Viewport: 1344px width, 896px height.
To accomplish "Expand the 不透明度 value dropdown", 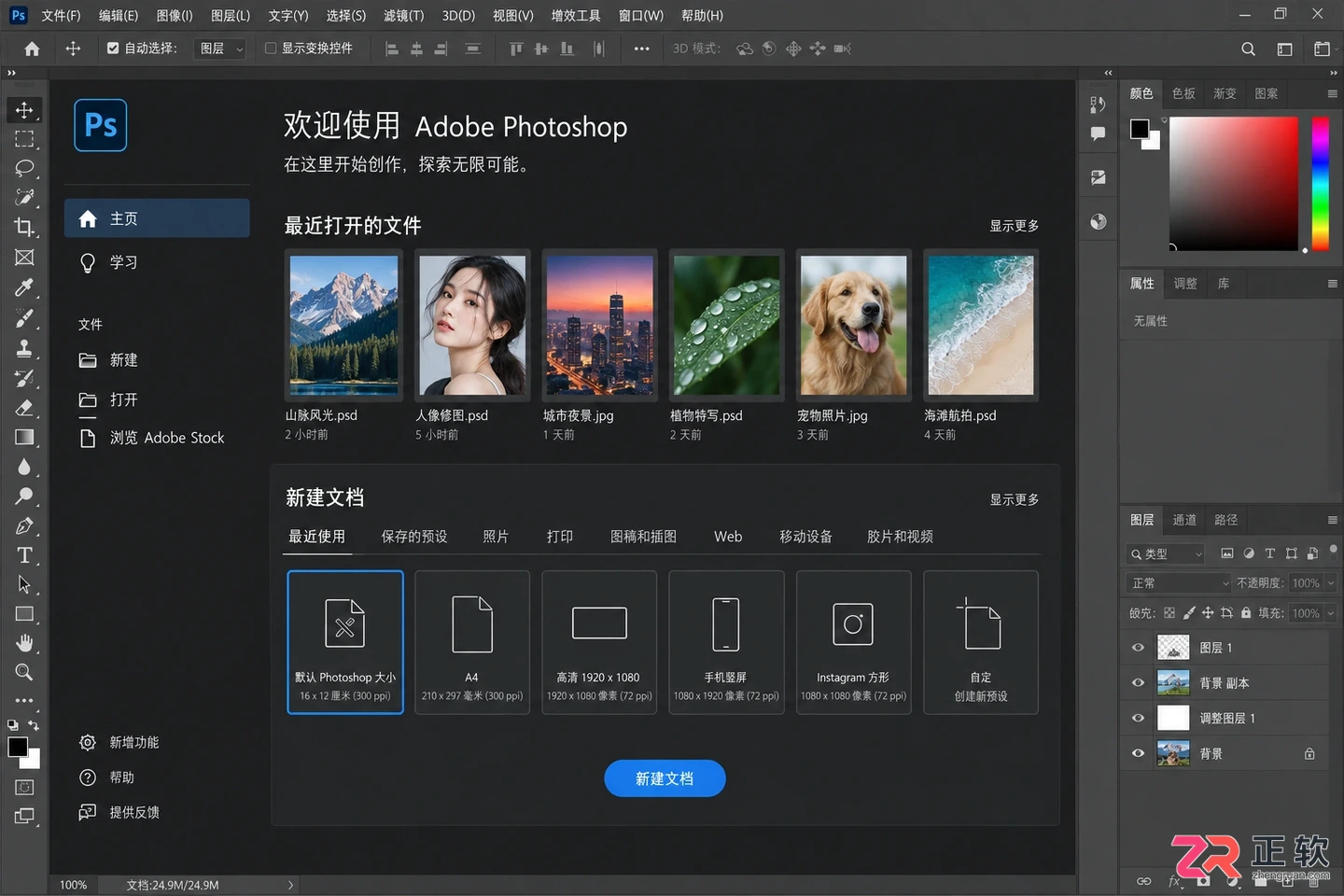I will (1331, 583).
